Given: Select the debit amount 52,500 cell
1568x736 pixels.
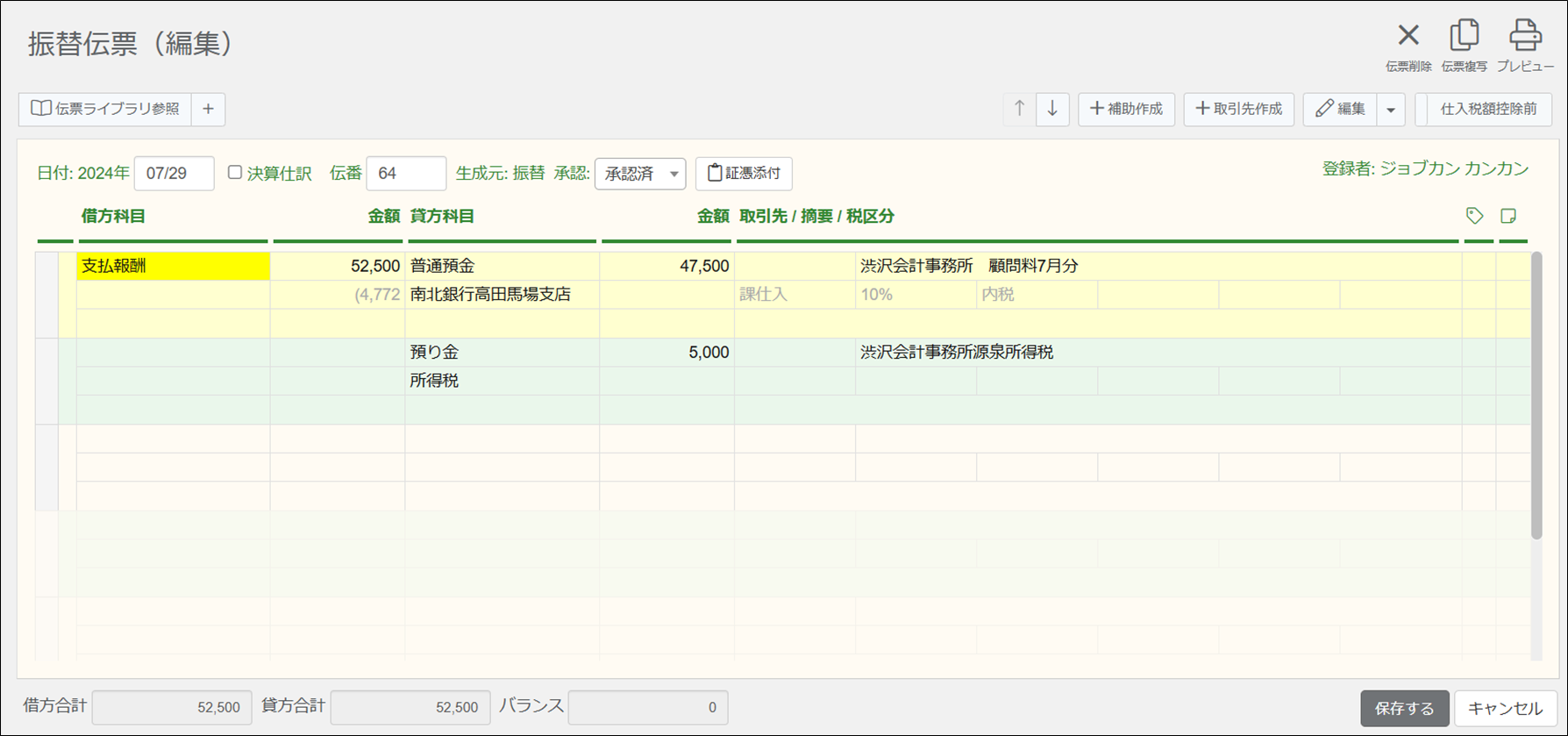Looking at the screenshot, I should point(337,266).
